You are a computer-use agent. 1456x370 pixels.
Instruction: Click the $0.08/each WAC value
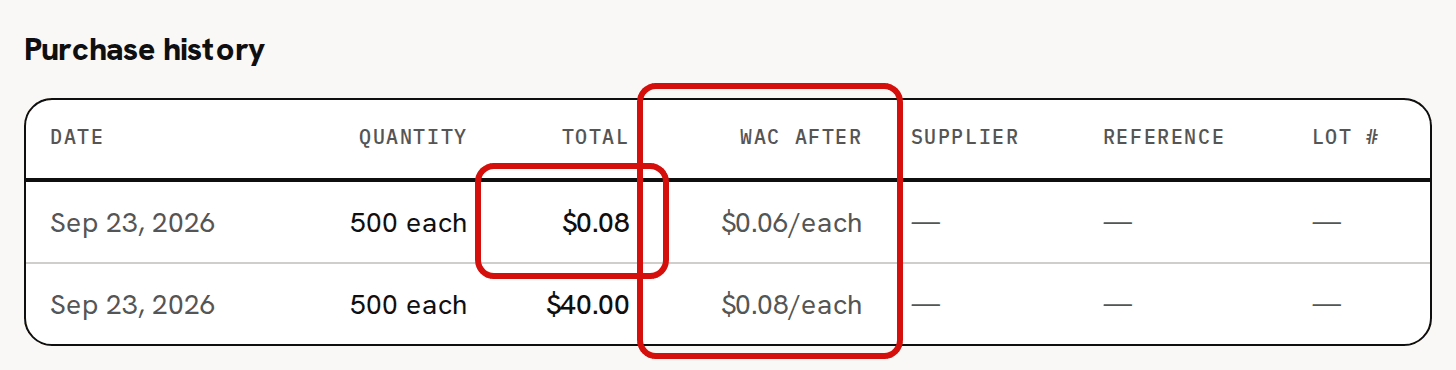tap(791, 304)
